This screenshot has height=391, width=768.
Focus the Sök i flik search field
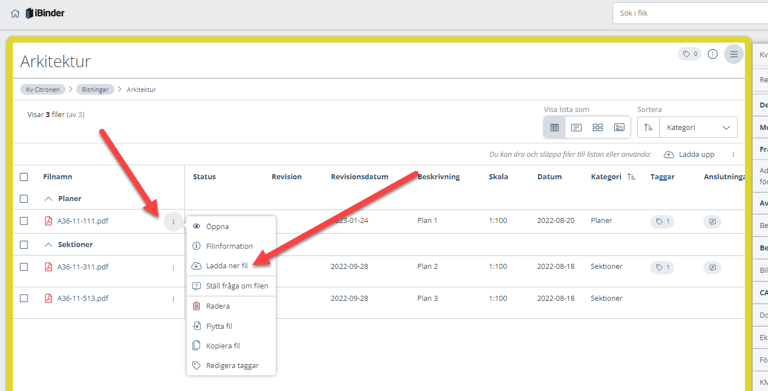pyautogui.click(x=690, y=13)
